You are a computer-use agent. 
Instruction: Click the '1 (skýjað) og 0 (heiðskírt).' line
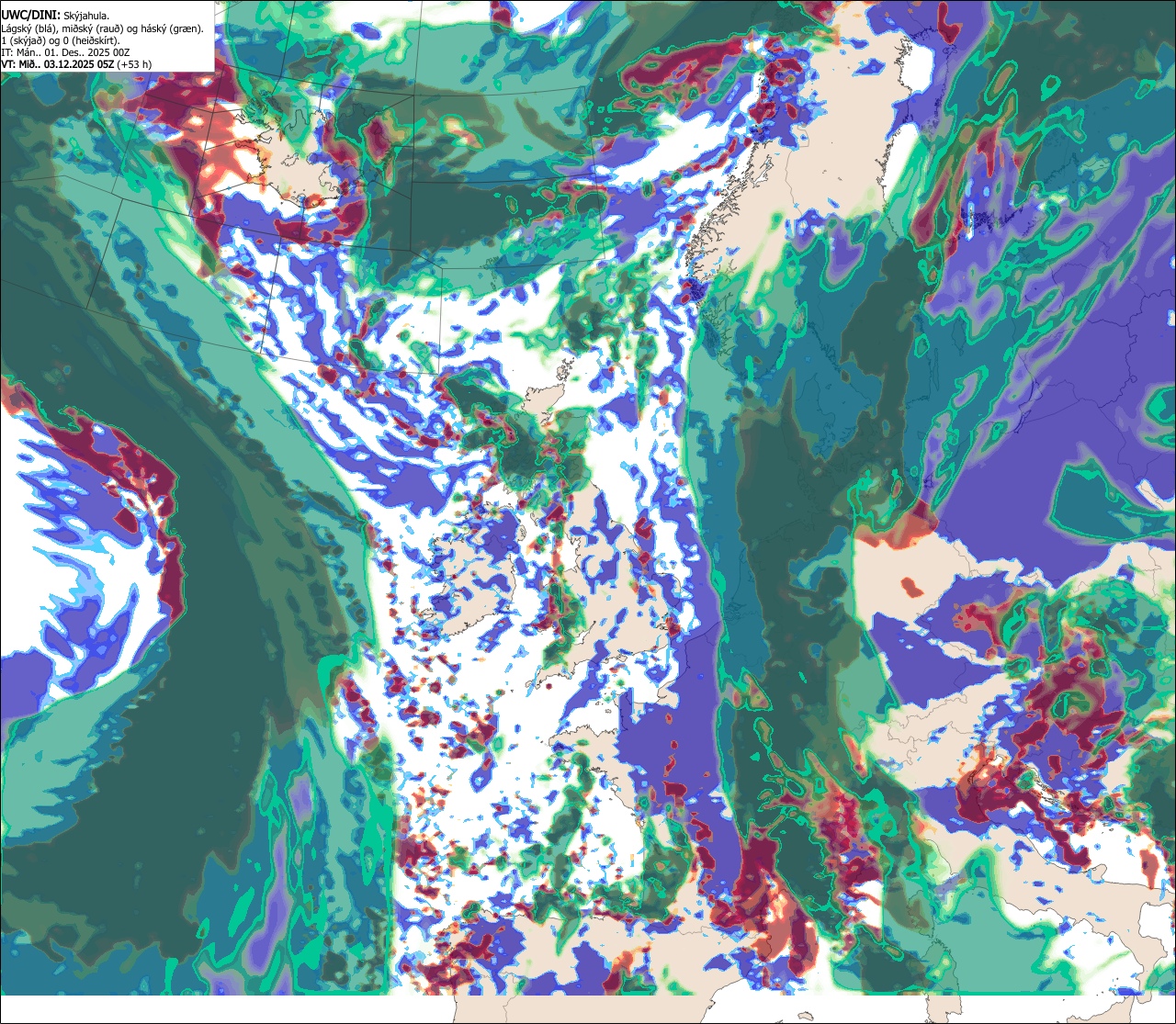60,40
